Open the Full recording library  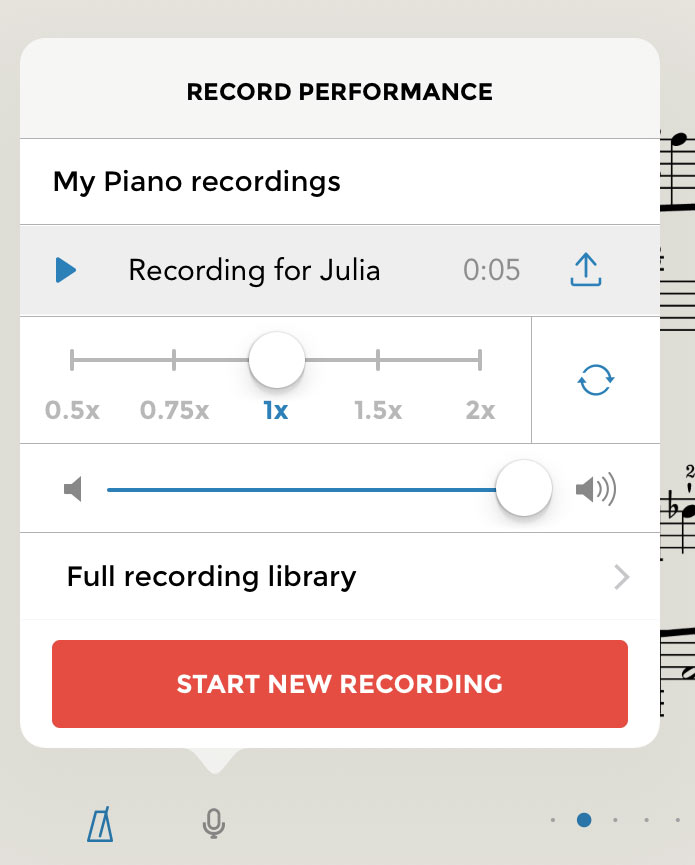pos(211,577)
